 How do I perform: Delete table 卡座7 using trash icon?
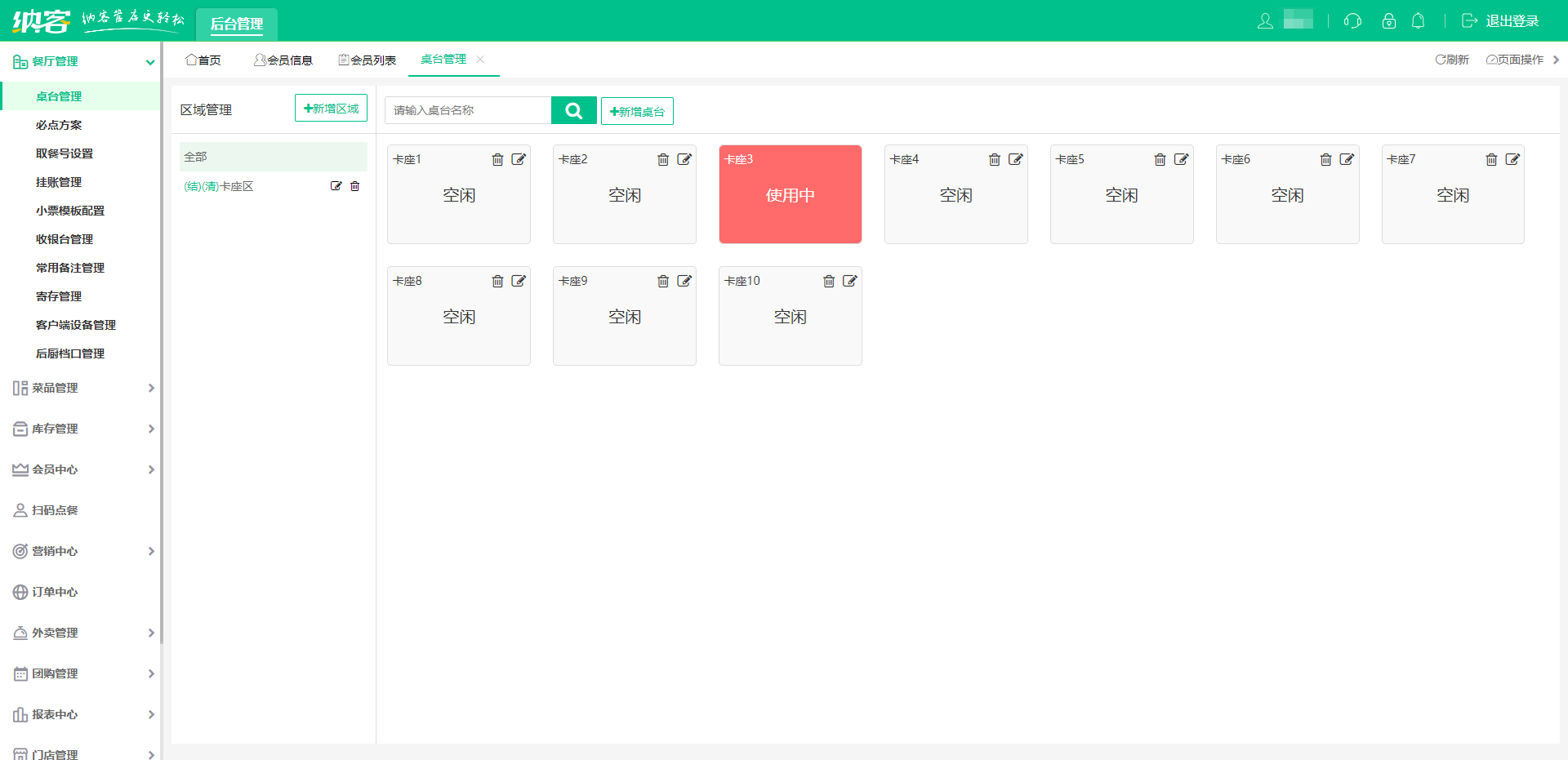pyautogui.click(x=1491, y=160)
